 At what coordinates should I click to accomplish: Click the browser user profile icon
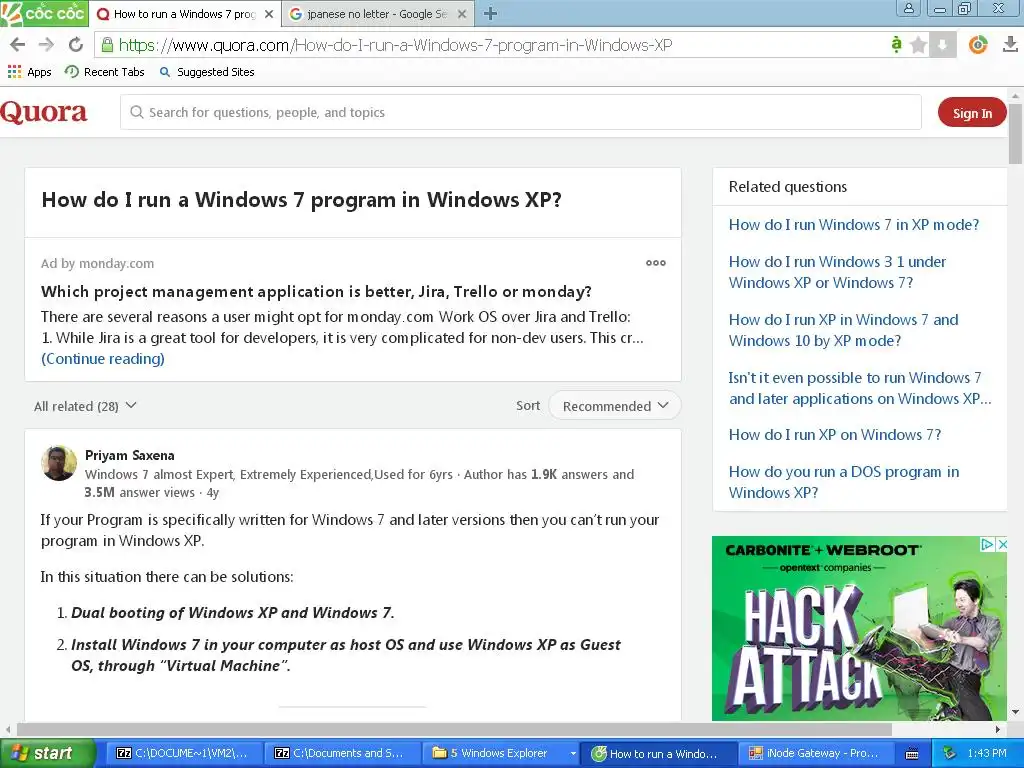(908, 8)
